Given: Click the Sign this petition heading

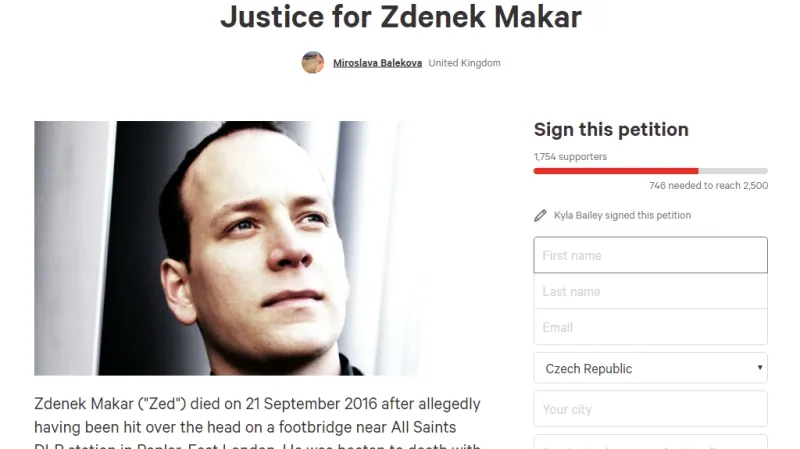Looking at the screenshot, I should (x=611, y=130).
